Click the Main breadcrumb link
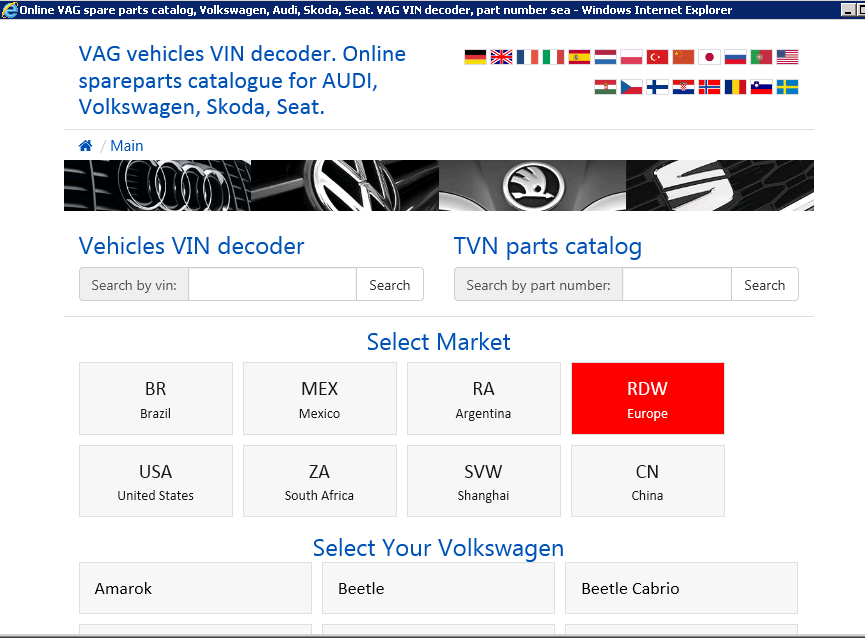The height and width of the screenshot is (639, 865). click(127, 146)
